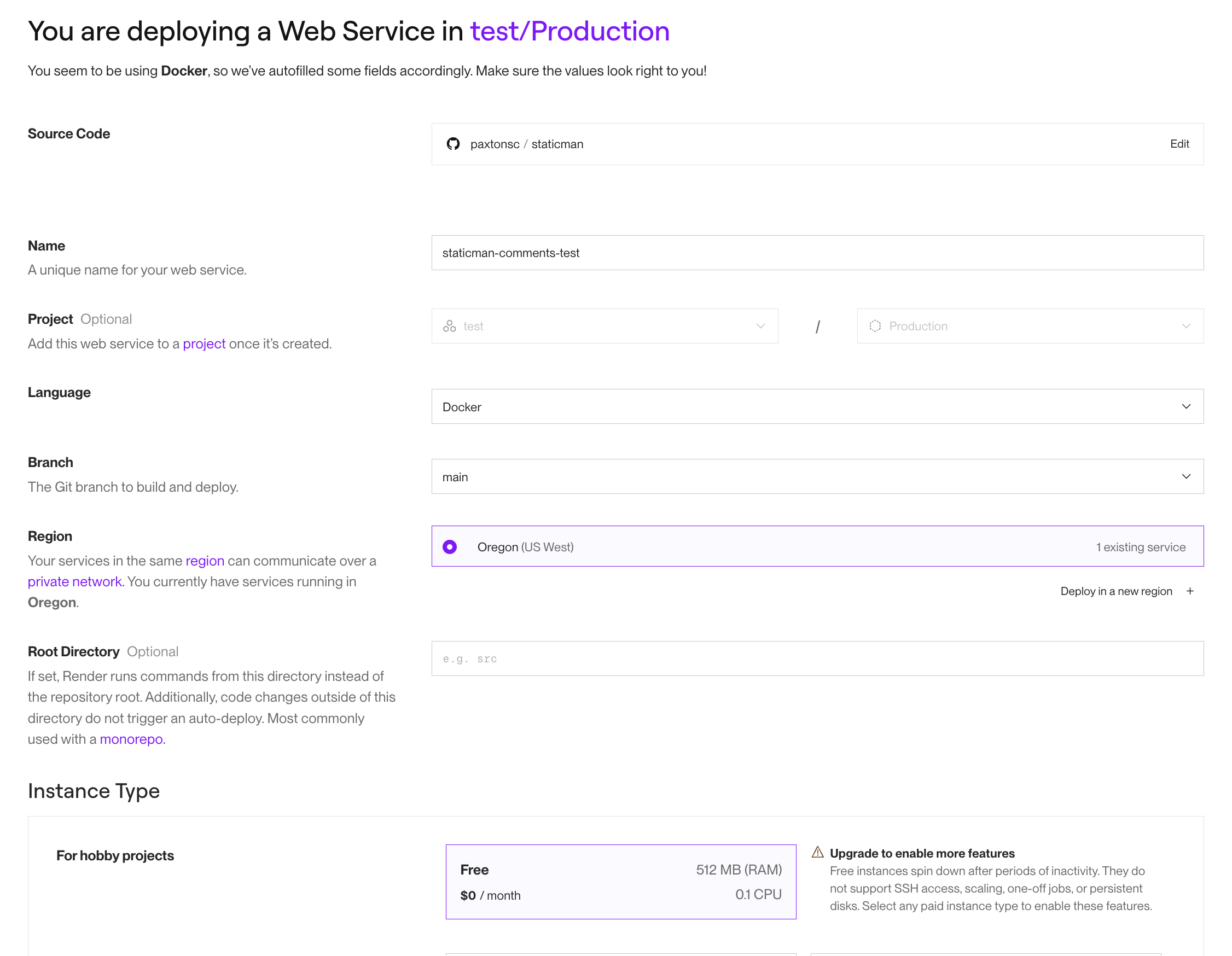Click the warning triangle beside Upgrade to enable more features
The height and width of the screenshot is (956, 1232).
tap(818, 852)
